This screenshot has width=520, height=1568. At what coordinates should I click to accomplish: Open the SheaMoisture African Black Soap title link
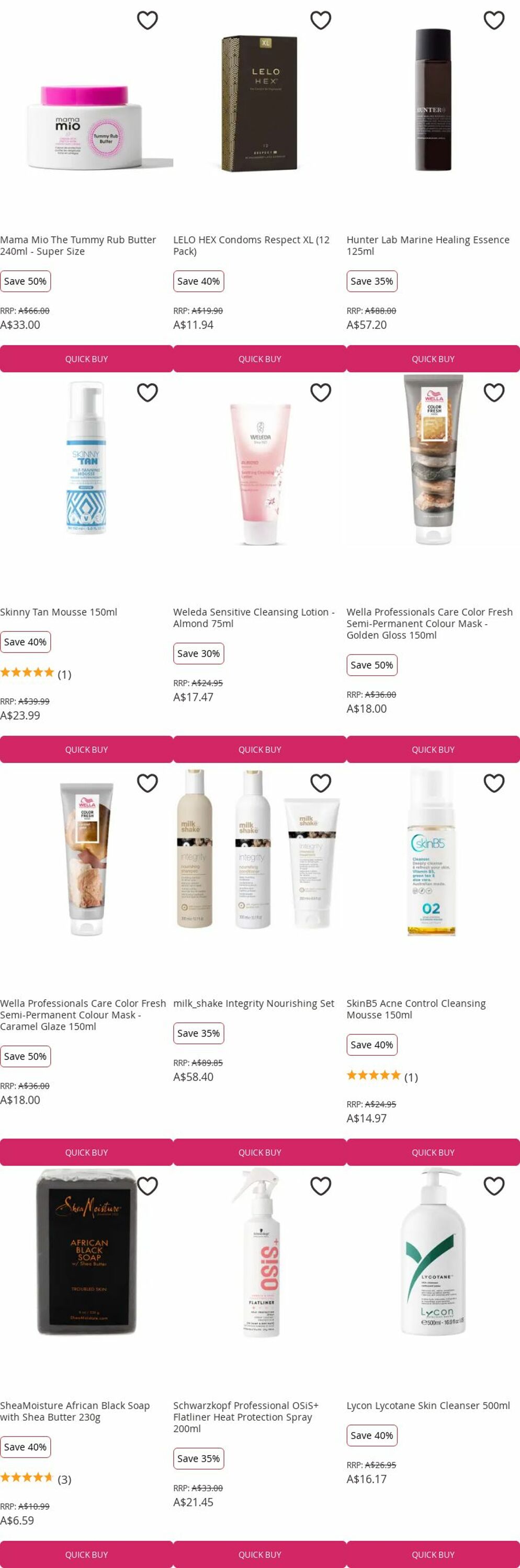coord(75,1411)
